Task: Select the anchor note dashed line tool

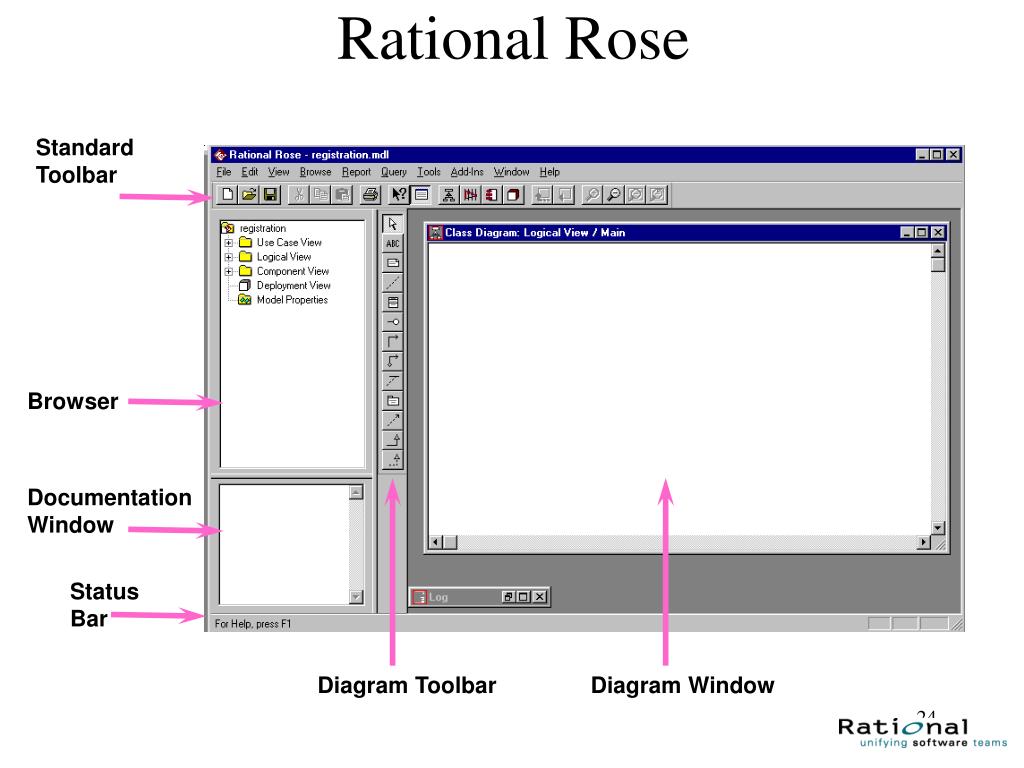Action: [x=392, y=283]
